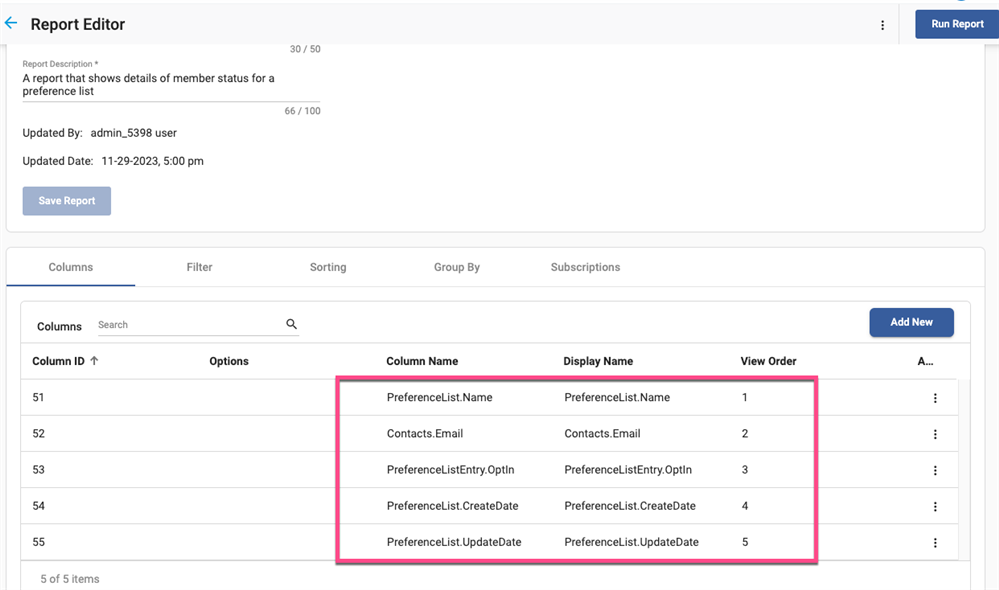
Task: Open the Group By tab
Action: [457, 267]
